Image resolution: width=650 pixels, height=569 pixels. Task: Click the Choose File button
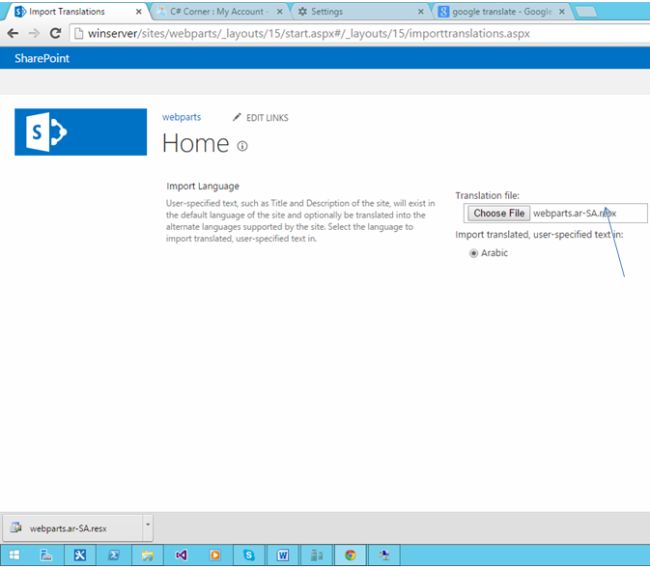click(499, 213)
